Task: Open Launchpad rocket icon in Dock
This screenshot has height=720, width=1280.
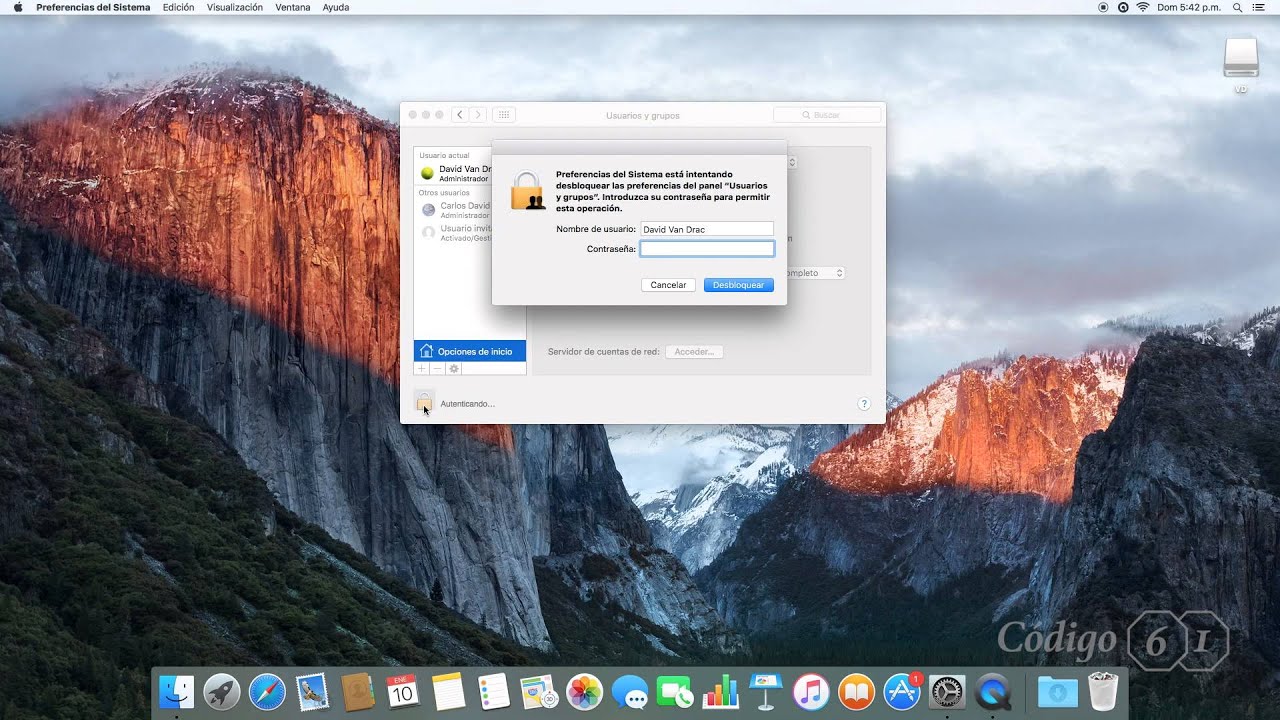Action: pyautogui.click(x=222, y=691)
